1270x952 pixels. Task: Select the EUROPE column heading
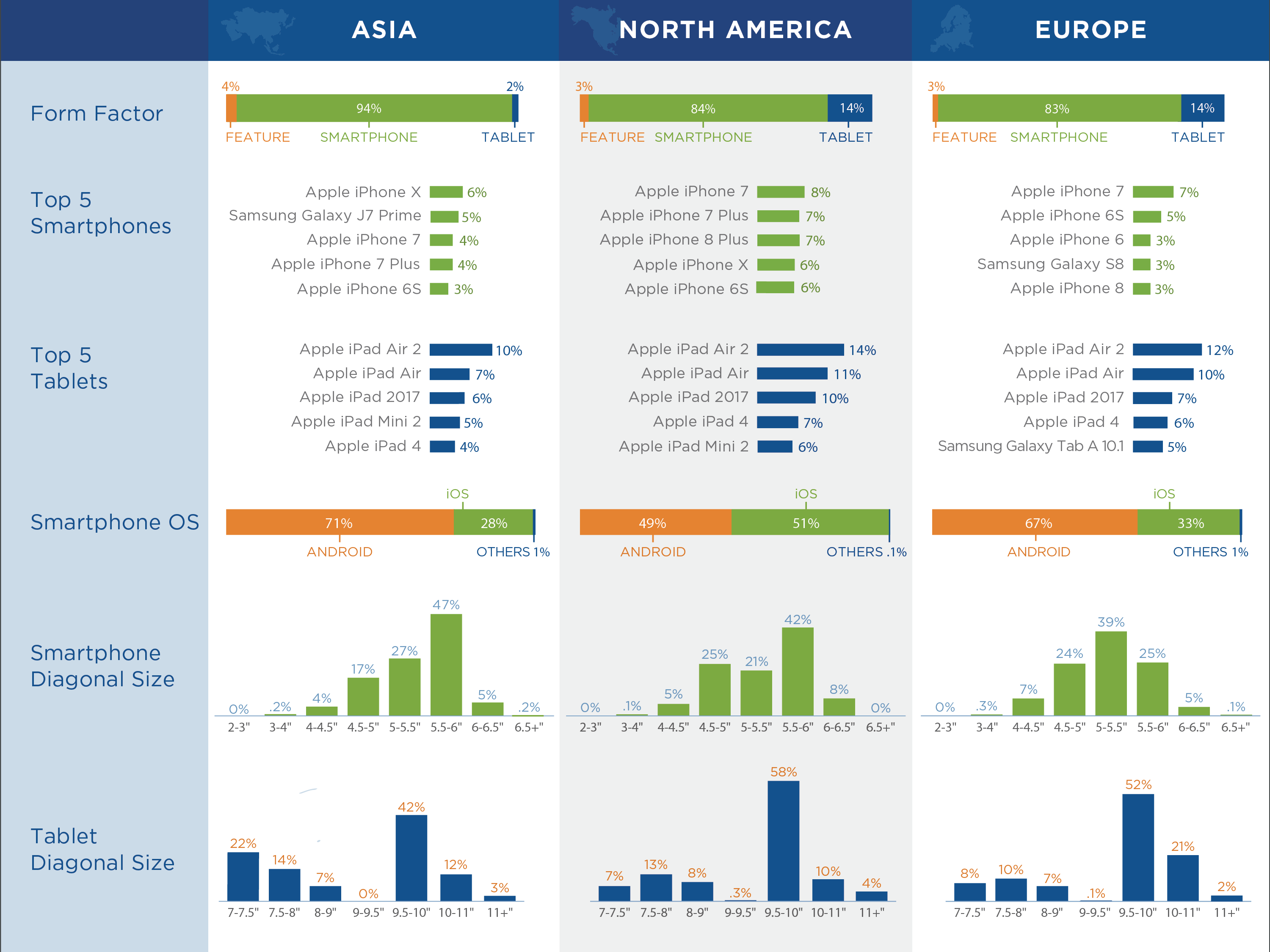1091,30
